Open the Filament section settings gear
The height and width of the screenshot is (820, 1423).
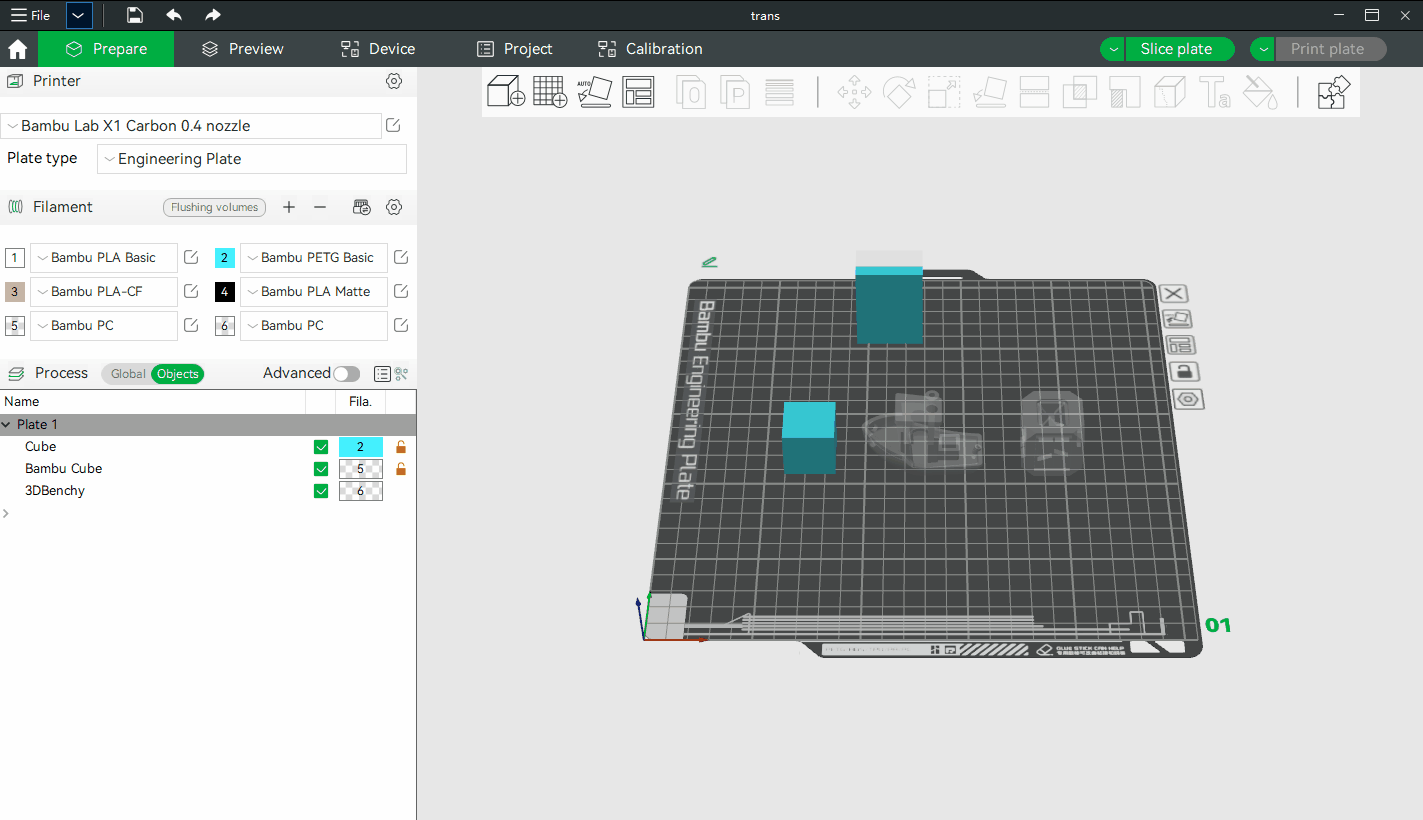394,207
